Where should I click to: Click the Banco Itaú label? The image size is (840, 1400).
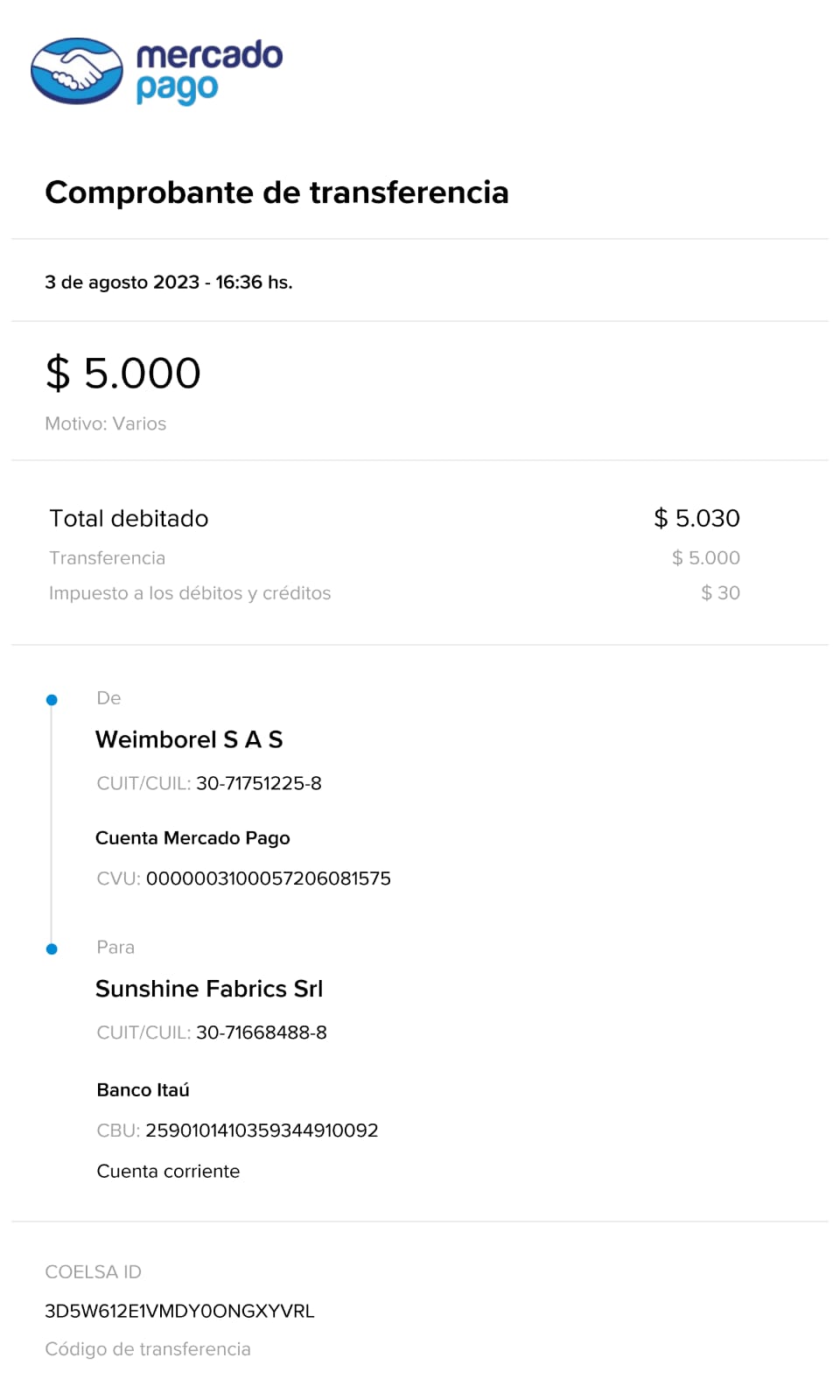coord(143,1090)
